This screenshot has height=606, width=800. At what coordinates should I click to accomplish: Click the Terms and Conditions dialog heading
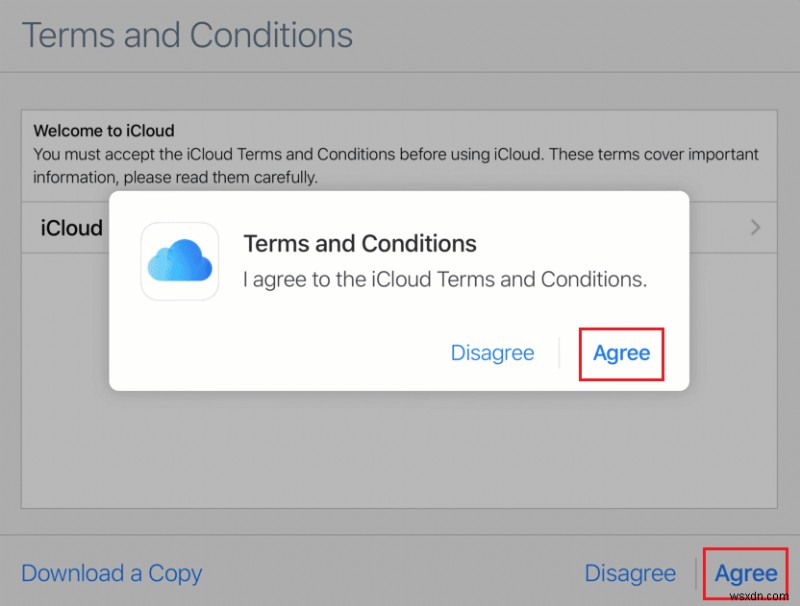(360, 243)
